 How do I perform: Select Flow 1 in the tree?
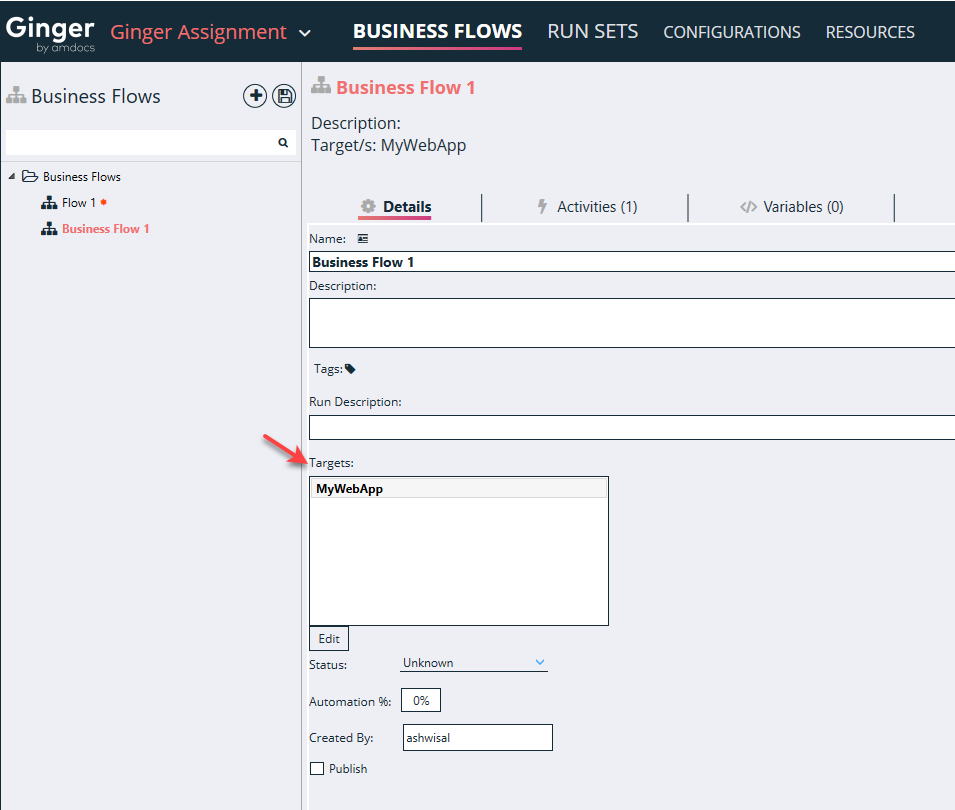[79, 202]
